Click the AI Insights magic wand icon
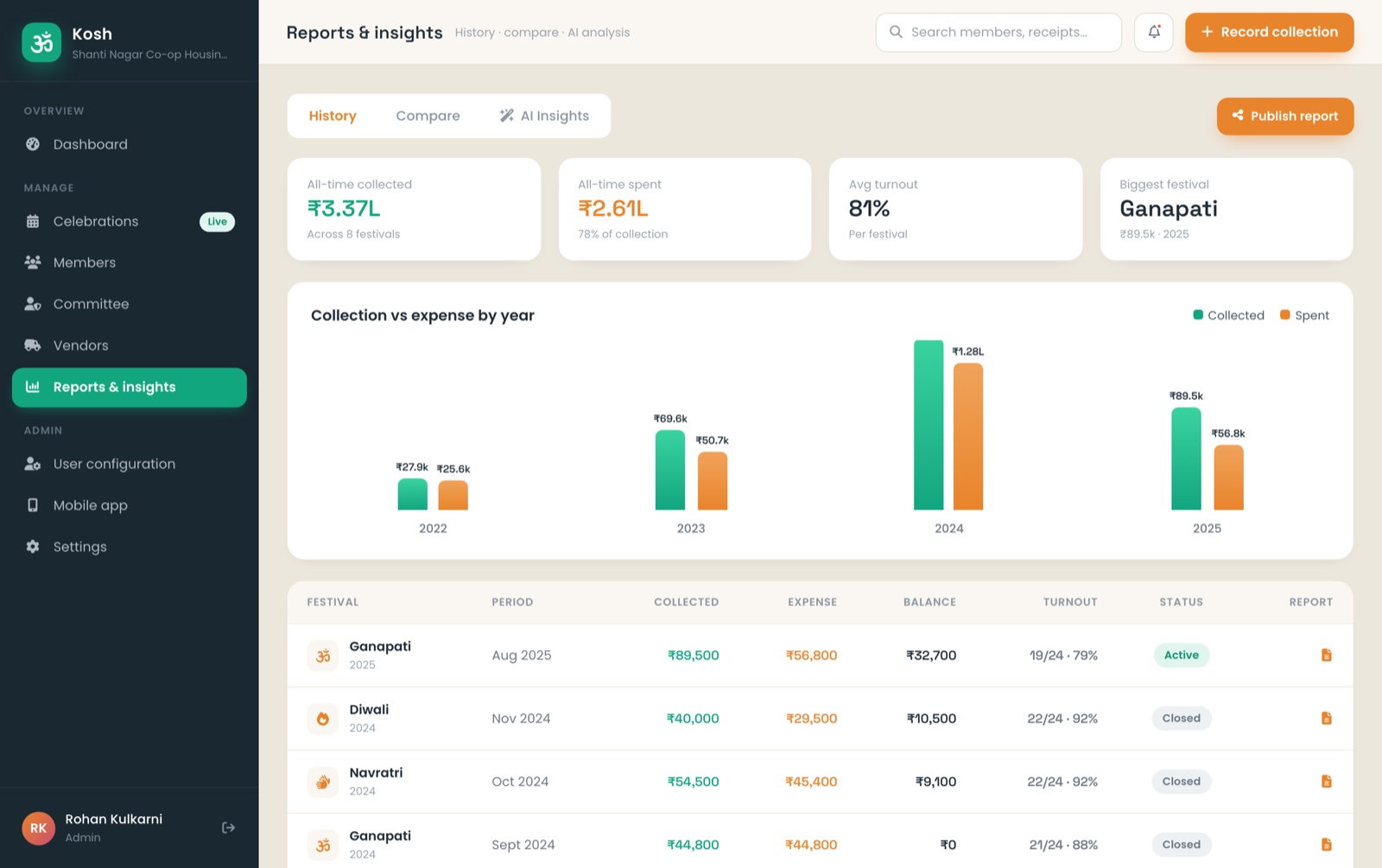The height and width of the screenshot is (868, 1382). [507, 116]
